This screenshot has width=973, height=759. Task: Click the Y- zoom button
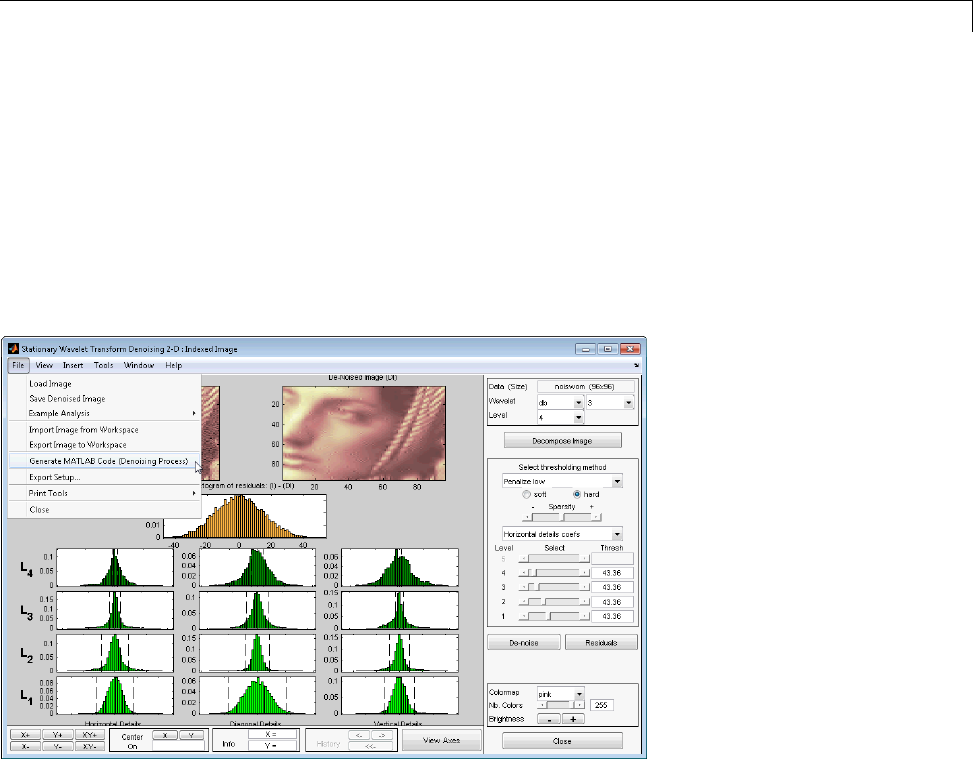point(58,747)
